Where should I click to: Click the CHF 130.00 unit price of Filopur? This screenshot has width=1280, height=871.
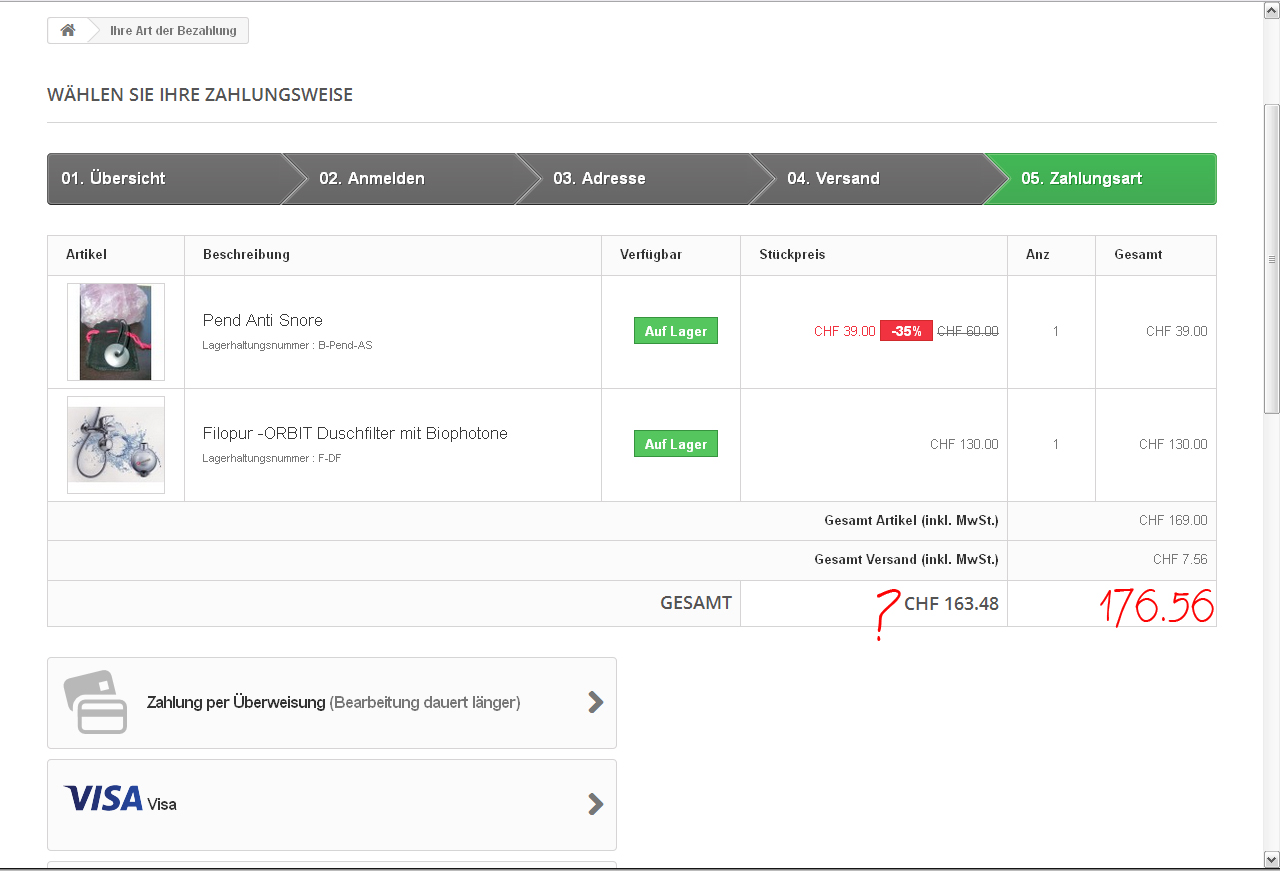point(964,444)
